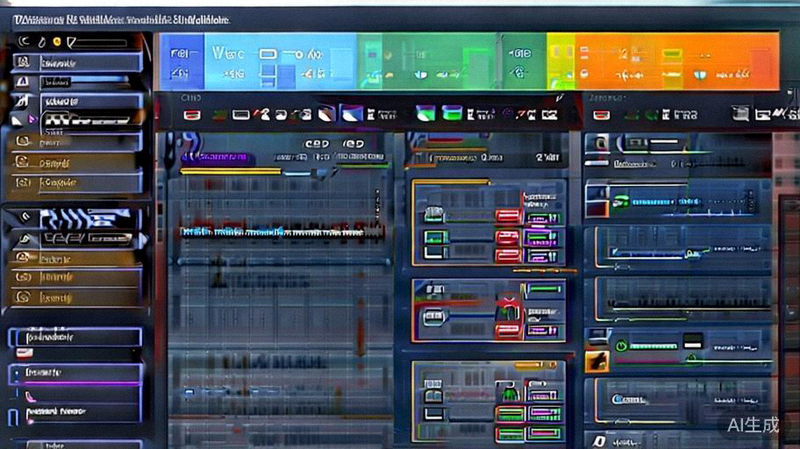This screenshot has width=800, height=449.
Task: Select the first sidebar row's square icon
Action: [22, 62]
